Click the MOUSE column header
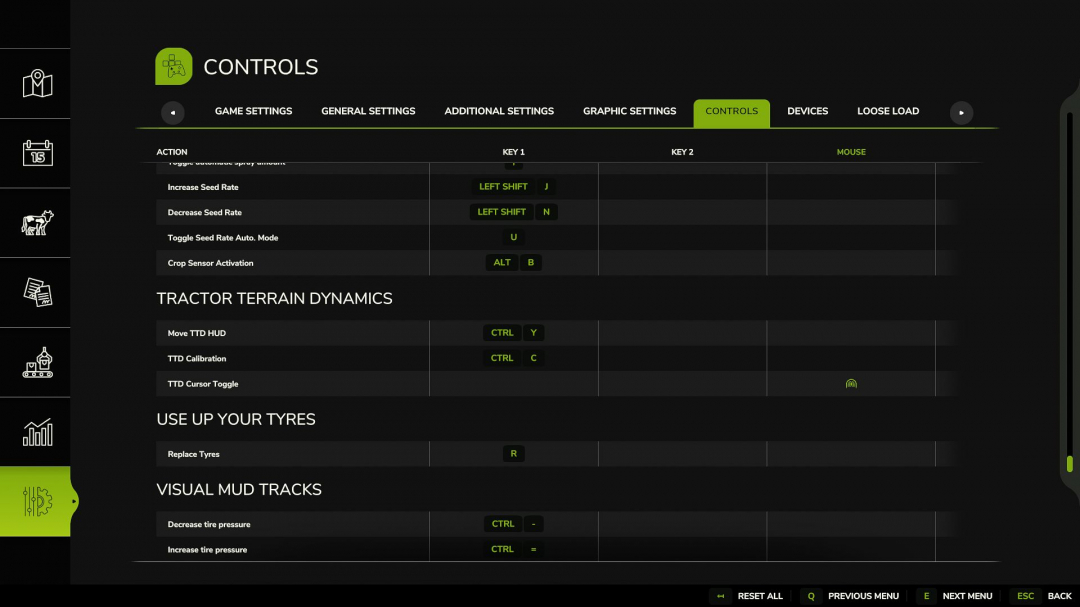Screen dimensions: 1080x607 pyautogui.click(x=851, y=152)
